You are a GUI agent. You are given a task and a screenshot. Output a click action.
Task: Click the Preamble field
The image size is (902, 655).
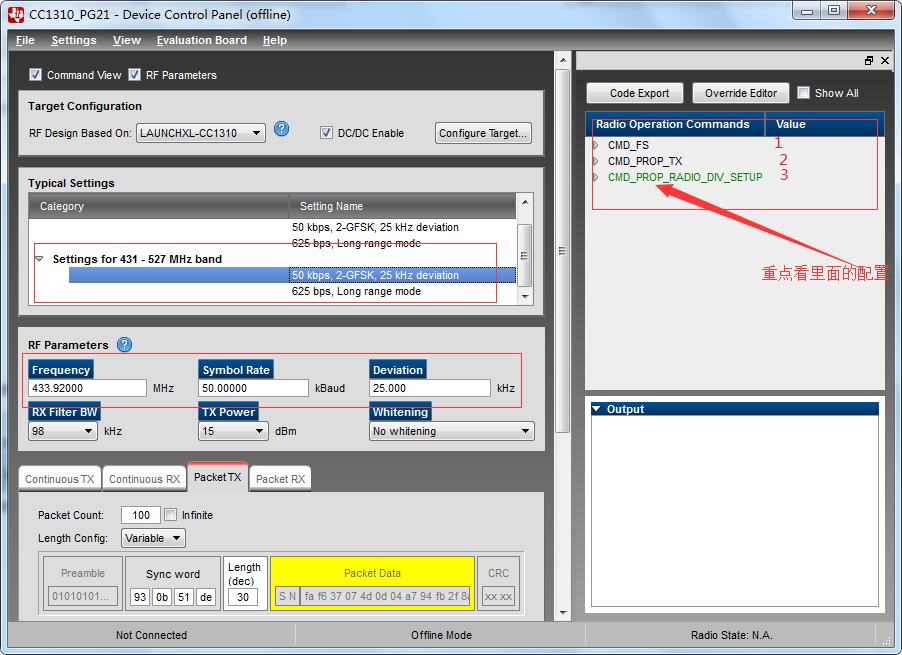pos(83,596)
